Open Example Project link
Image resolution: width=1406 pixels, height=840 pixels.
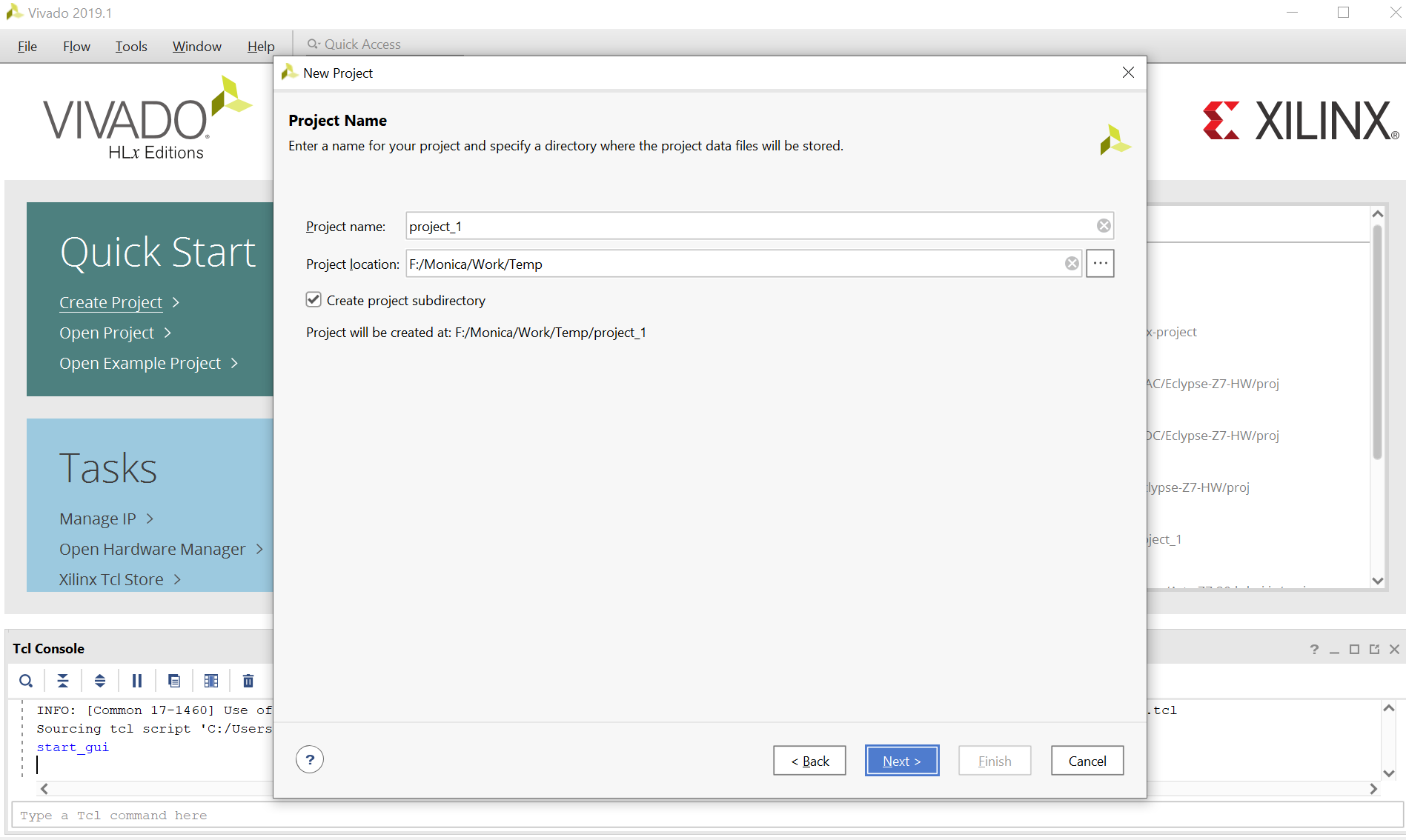tap(140, 363)
